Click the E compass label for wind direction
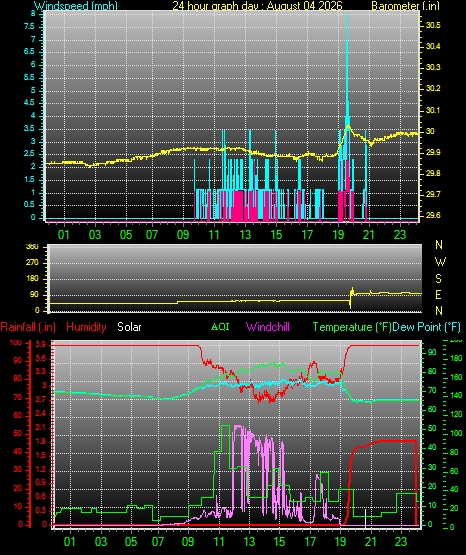Screen dimensions: 466x555 (x=439, y=294)
